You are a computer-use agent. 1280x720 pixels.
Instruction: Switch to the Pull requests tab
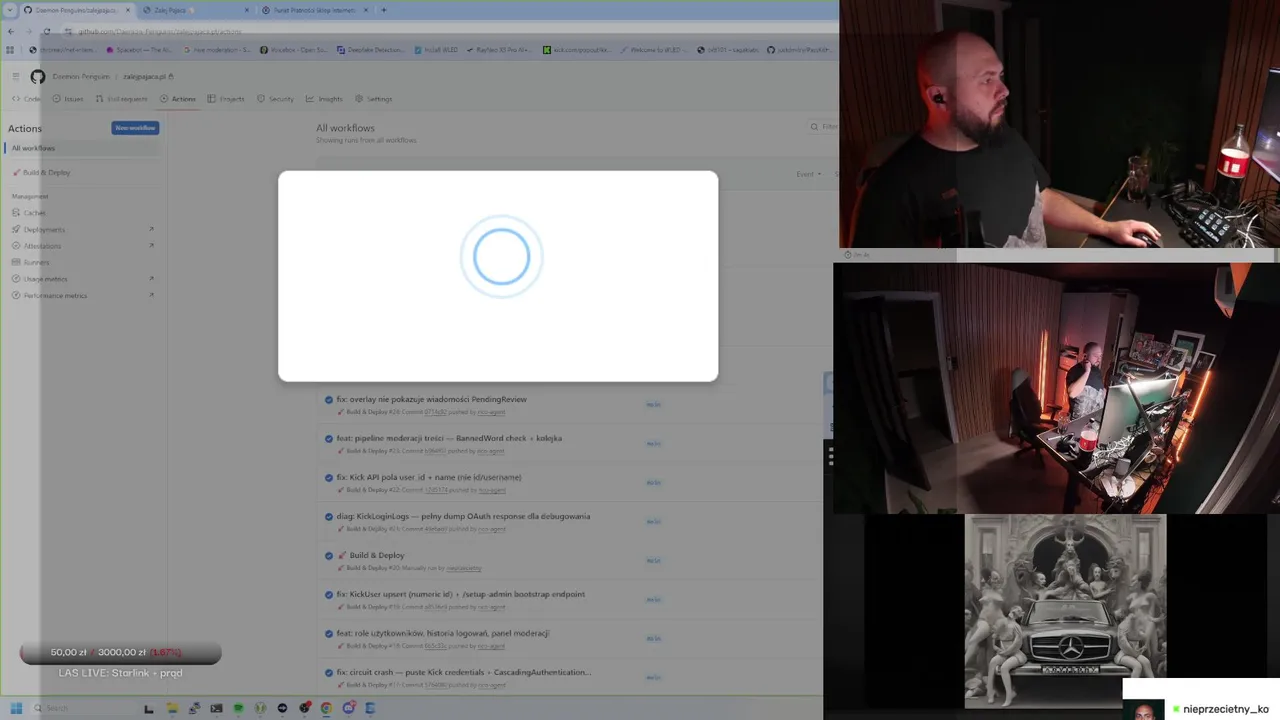121,99
